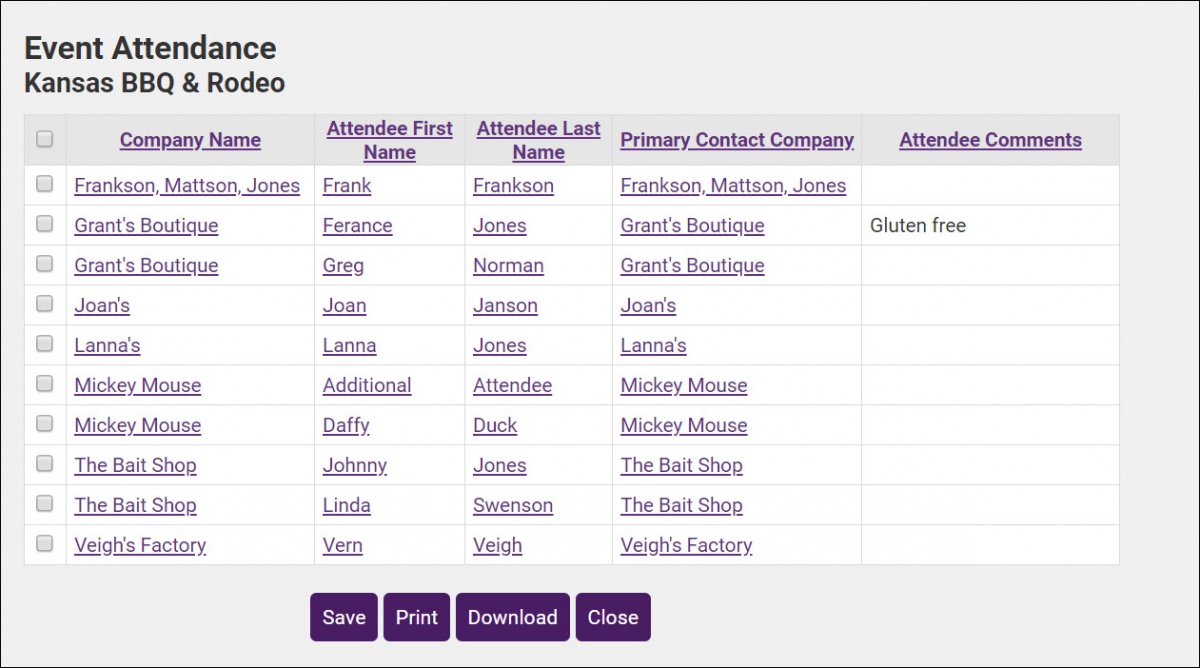Screen dimensions: 1200x668
Task: Open Veigh's Factory primary contact company link
Action: (686, 546)
